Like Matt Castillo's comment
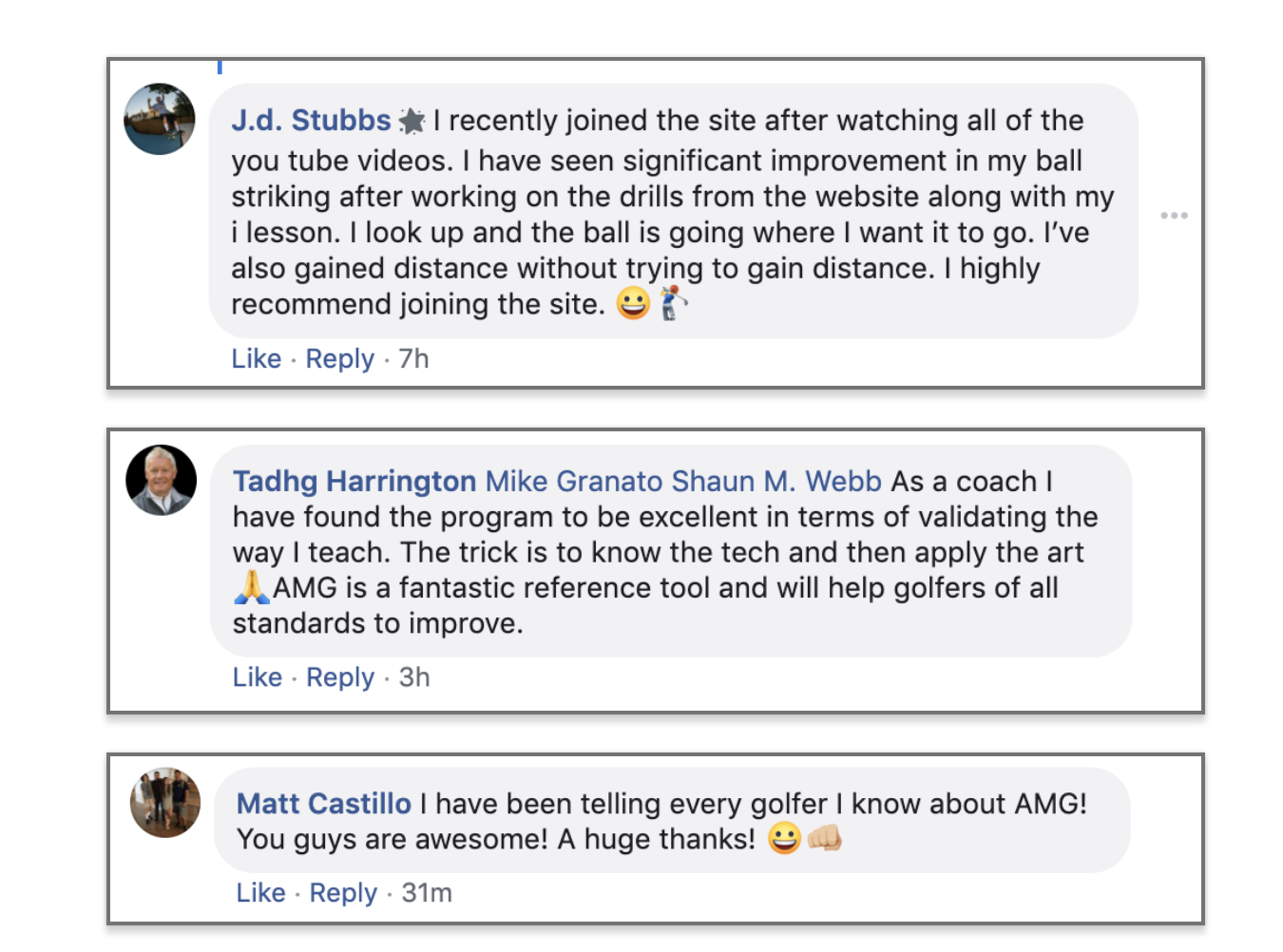Screen dimensions: 1283x952 point(261,893)
